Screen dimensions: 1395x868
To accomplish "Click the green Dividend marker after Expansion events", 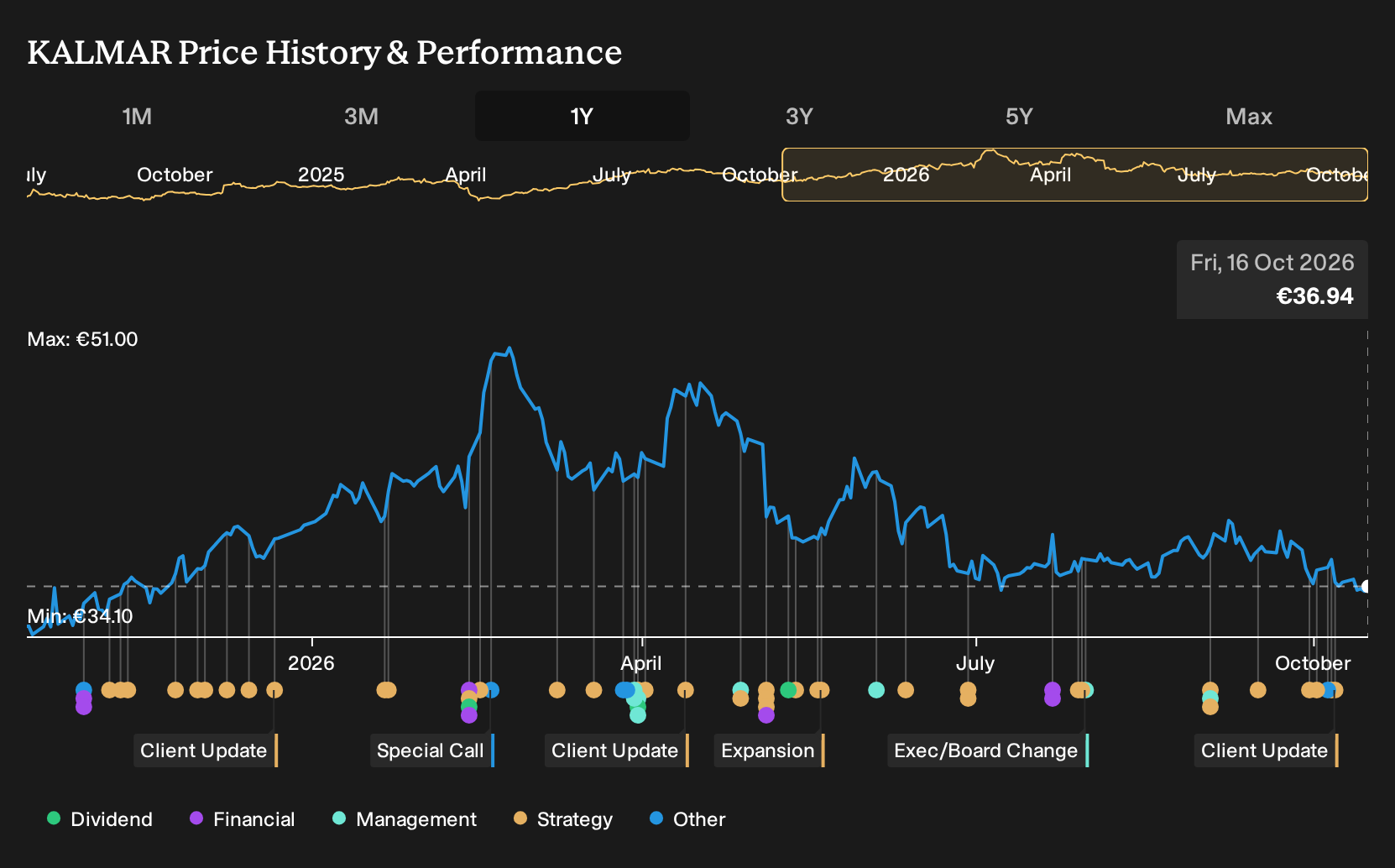I will pos(787,690).
